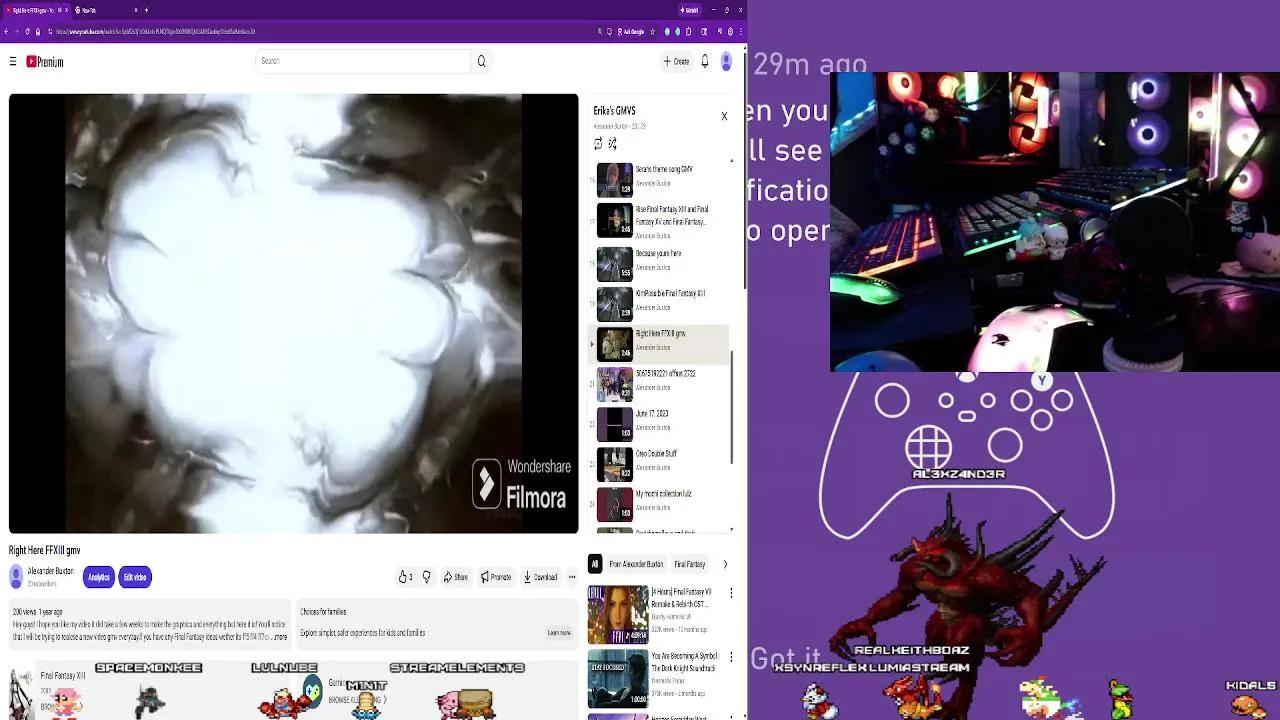
Task: Click the Promote megaphone icon
Action: pos(495,577)
